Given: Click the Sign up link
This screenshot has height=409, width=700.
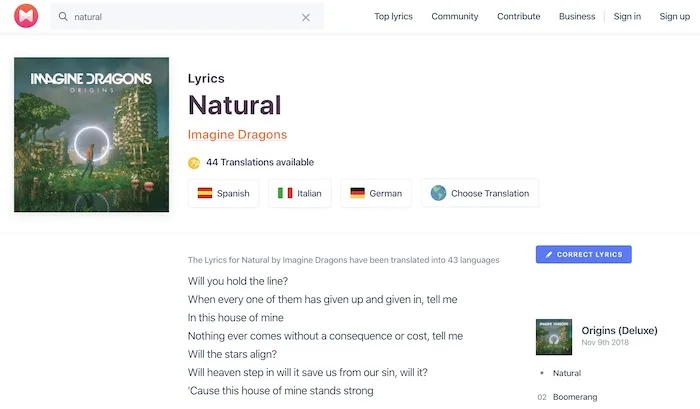Looking at the screenshot, I should 675,17.
